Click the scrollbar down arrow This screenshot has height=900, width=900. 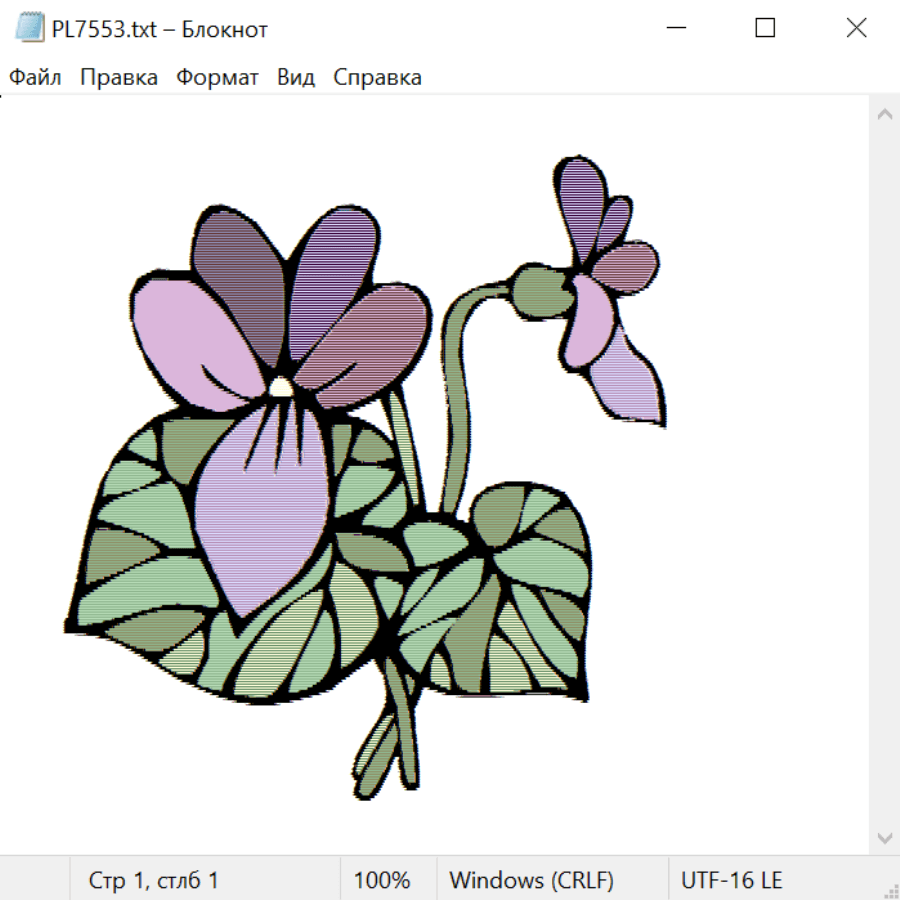(x=884, y=837)
